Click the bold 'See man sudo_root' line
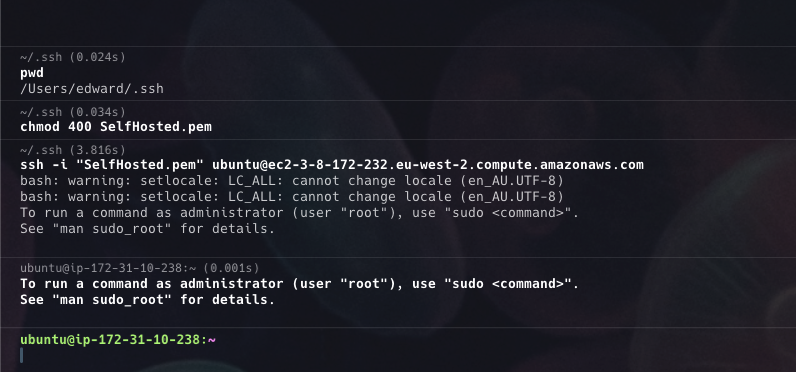 (x=147, y=299)
